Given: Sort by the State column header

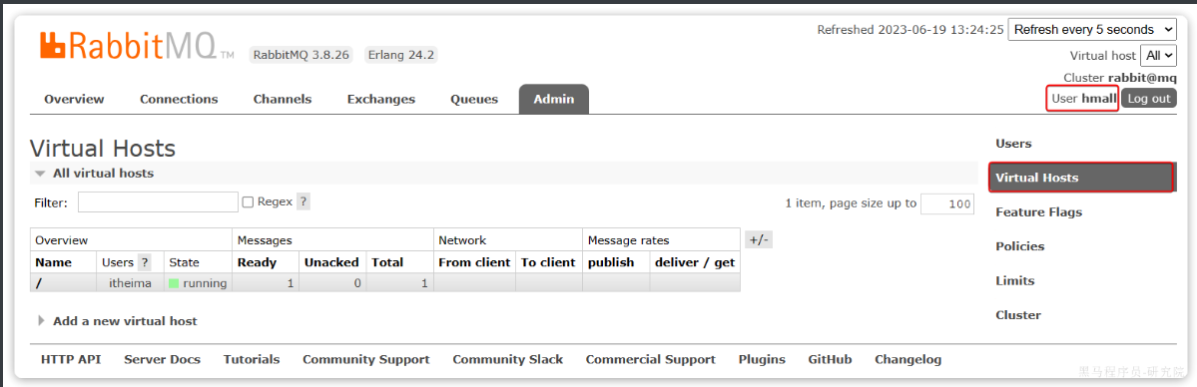Looking at the screenshot, I should (x=184, y=263).
